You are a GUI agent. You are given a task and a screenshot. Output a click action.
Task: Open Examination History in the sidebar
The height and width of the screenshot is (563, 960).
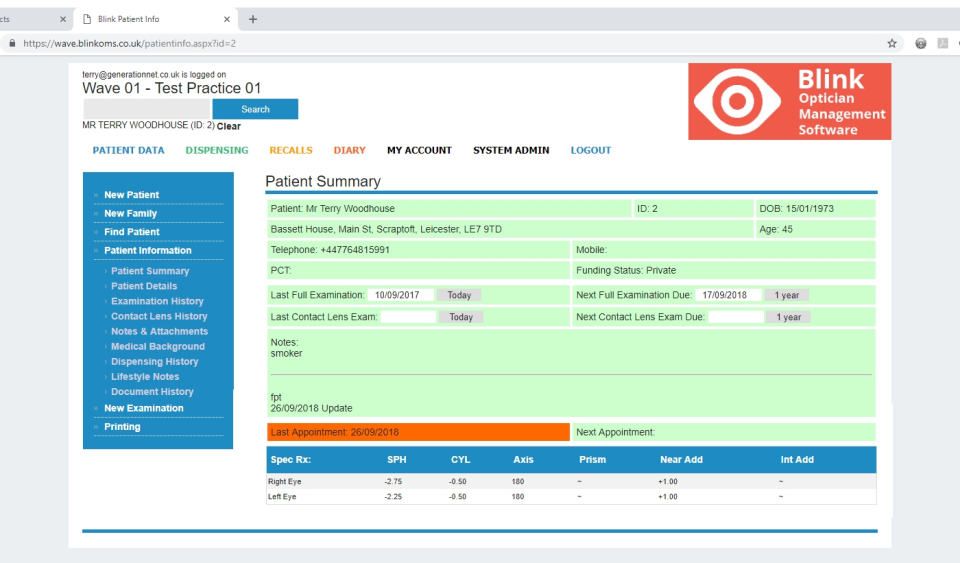tap(157, 301)
